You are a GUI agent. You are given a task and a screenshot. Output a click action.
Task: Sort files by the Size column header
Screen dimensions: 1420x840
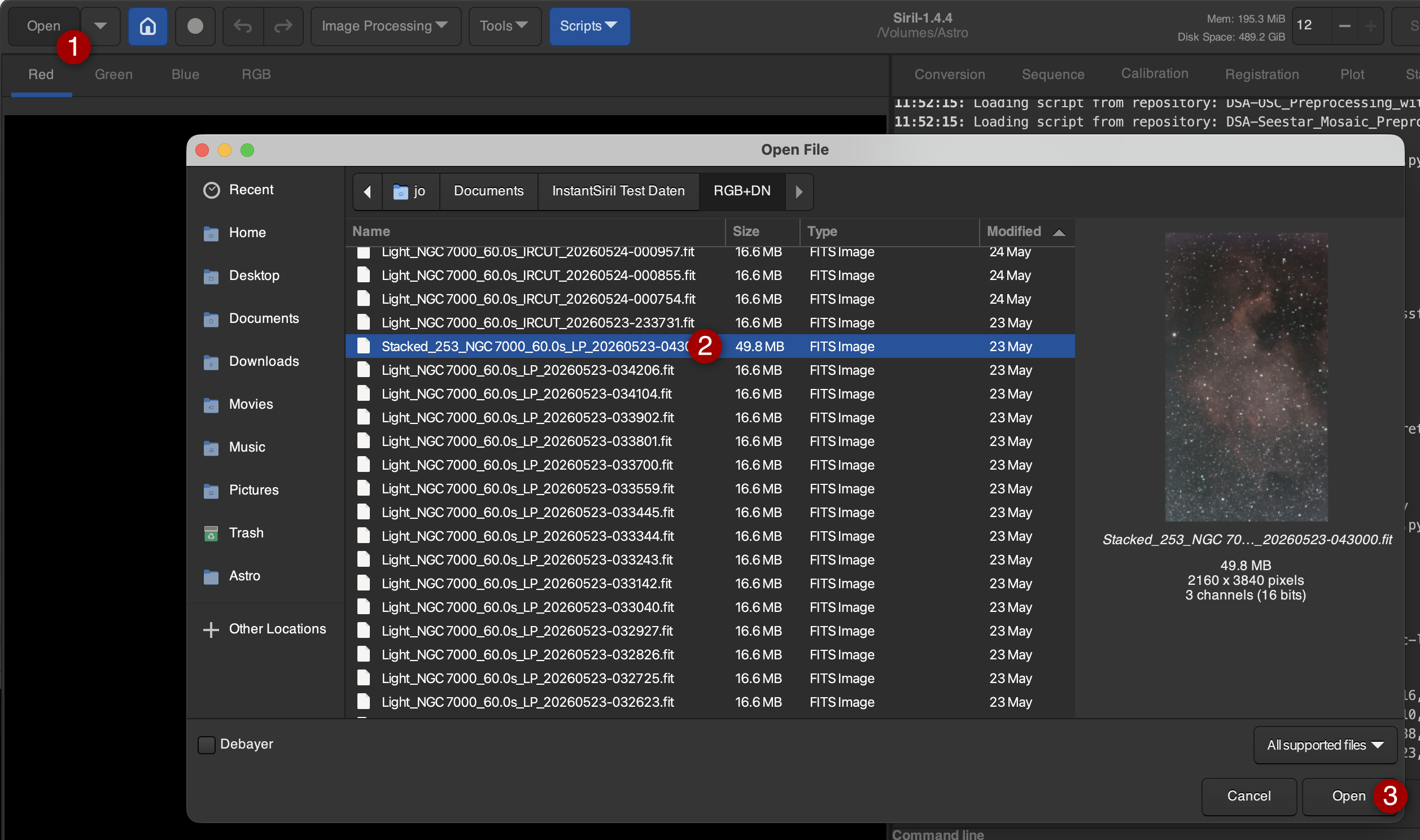762,231
